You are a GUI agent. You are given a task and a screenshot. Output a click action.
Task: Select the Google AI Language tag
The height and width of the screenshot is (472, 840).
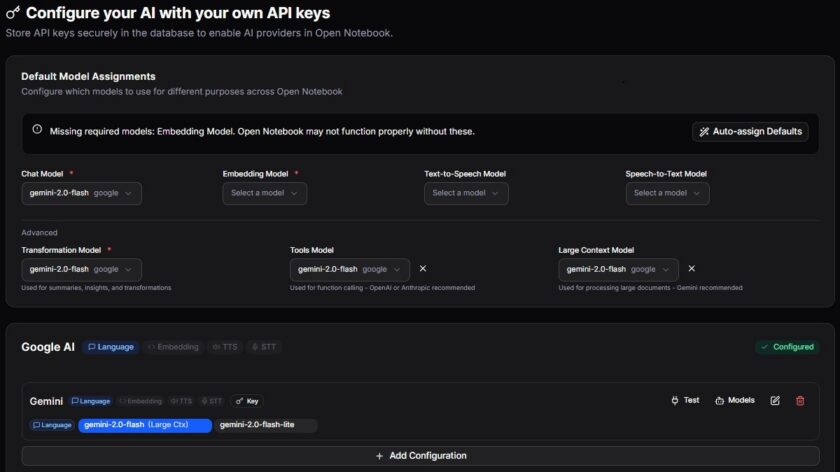point(111,347)
